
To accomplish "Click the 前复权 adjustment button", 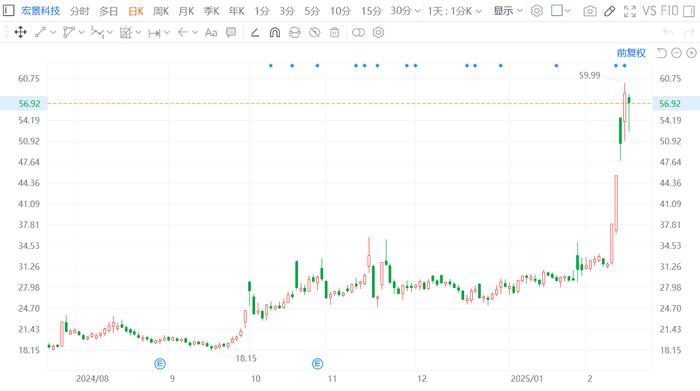I will (631, 53).
